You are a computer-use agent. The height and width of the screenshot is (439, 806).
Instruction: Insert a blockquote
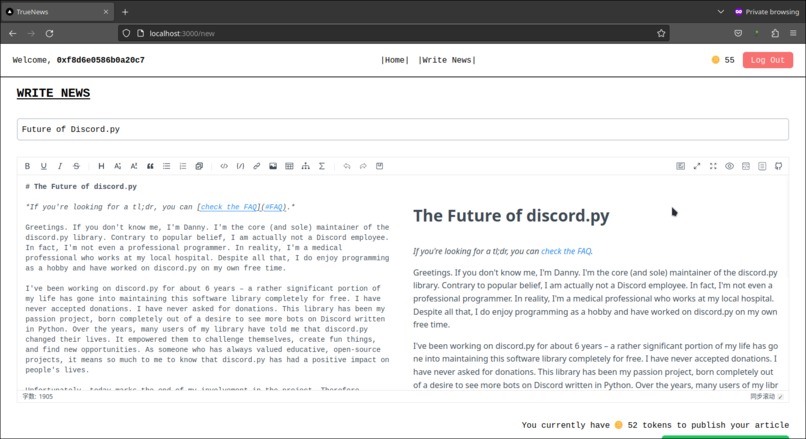[x=150, y=166]
